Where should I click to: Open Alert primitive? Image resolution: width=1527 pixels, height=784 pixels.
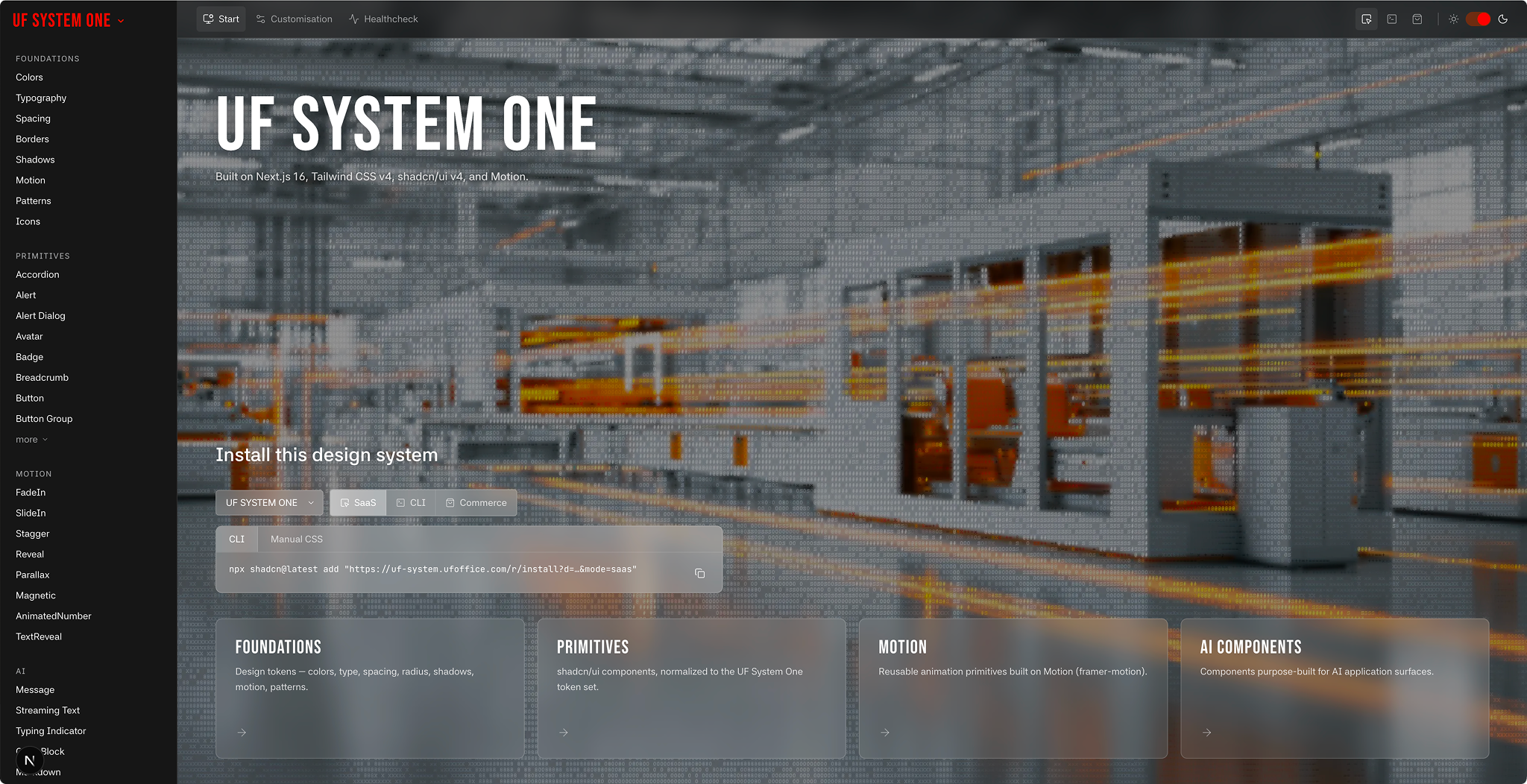click(25, 296)
